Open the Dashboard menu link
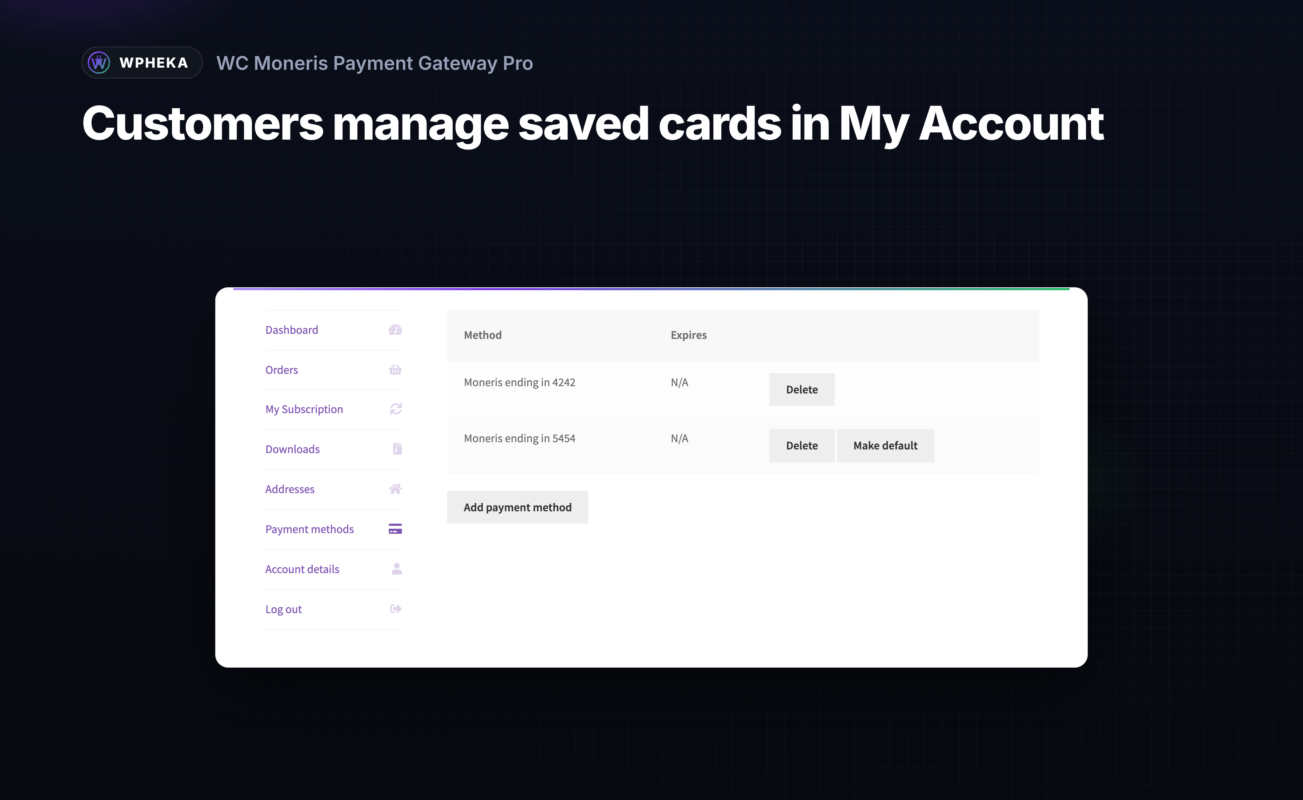This screenshot has width=1303, height=800. [292, 330]
